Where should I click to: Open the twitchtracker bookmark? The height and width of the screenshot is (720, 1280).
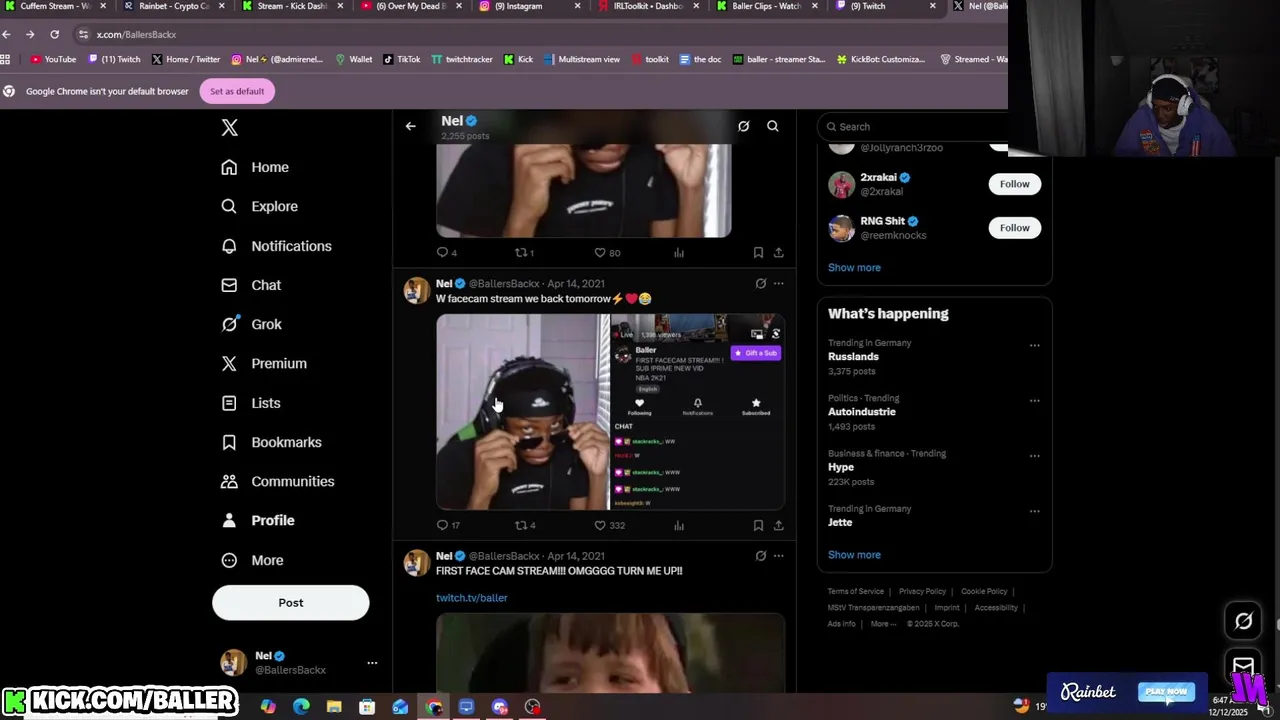pos(462,59)
